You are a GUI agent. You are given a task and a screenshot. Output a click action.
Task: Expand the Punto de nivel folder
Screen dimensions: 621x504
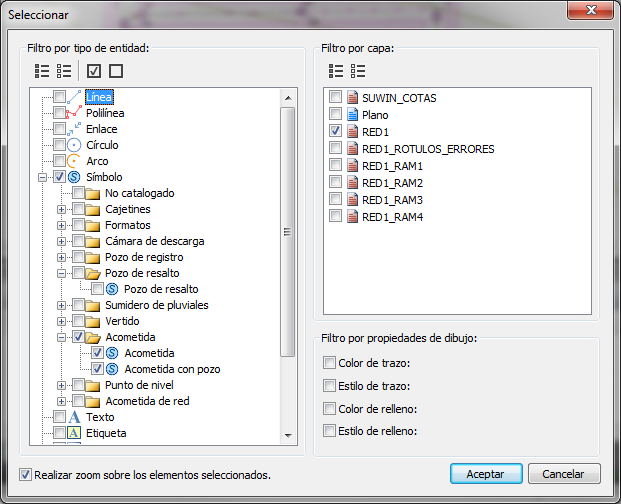point(61,385)
